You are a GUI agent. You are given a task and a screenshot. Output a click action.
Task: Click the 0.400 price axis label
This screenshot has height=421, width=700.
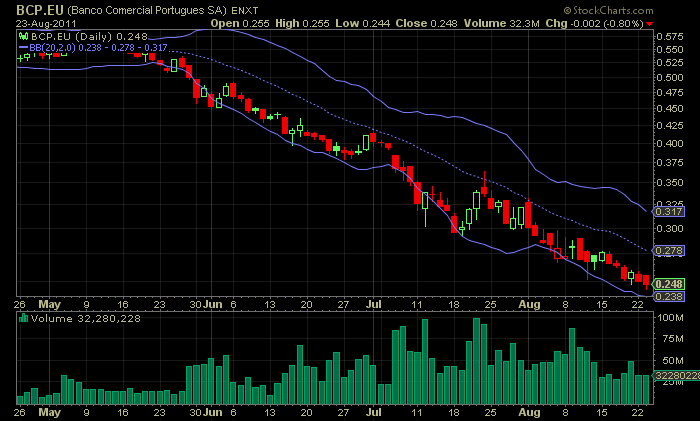pyautogui.click(x=670, y=143)
